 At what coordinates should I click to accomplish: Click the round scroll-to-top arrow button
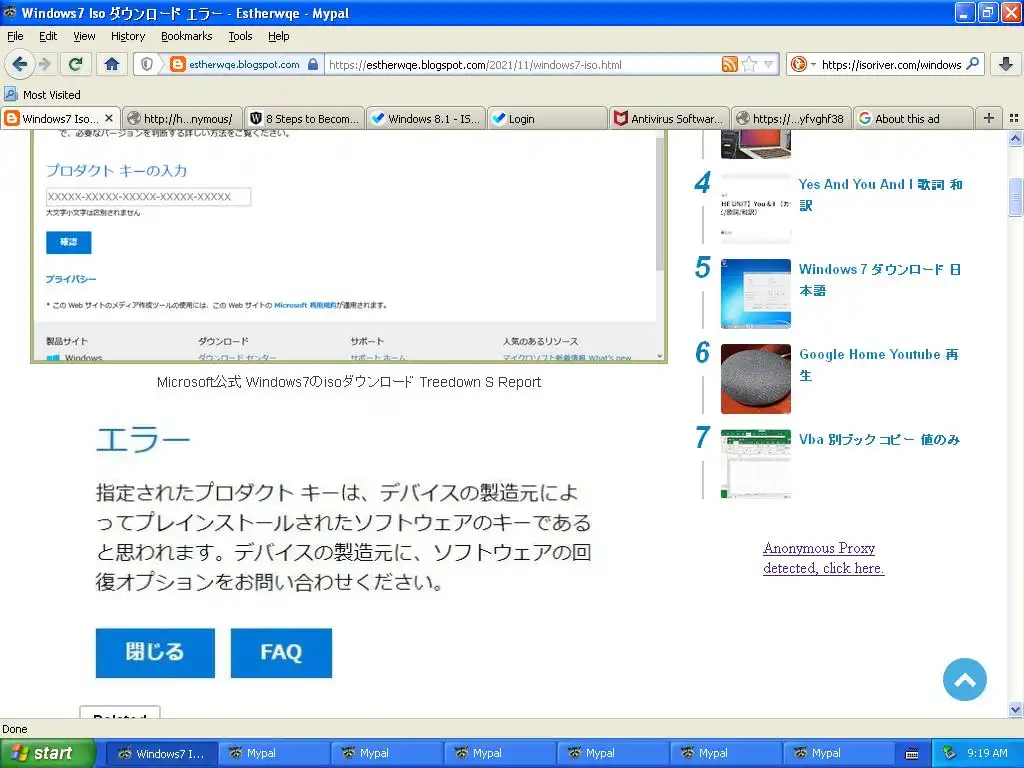965,680
